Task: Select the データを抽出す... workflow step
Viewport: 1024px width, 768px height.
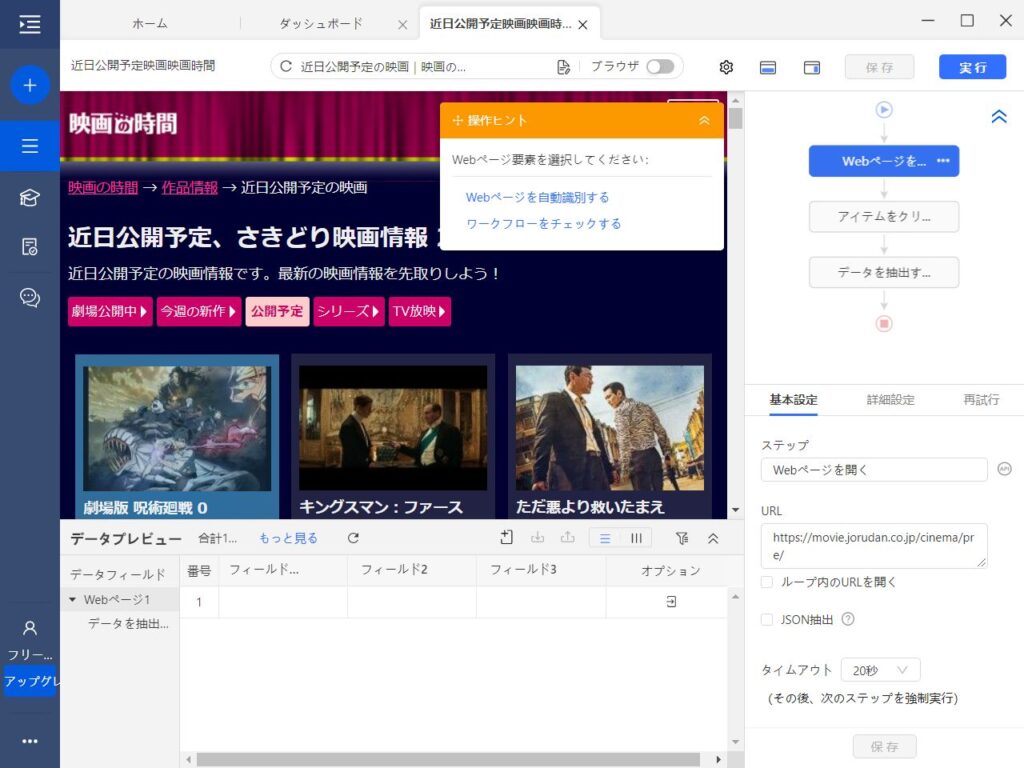Action: (x=884, y=272)
